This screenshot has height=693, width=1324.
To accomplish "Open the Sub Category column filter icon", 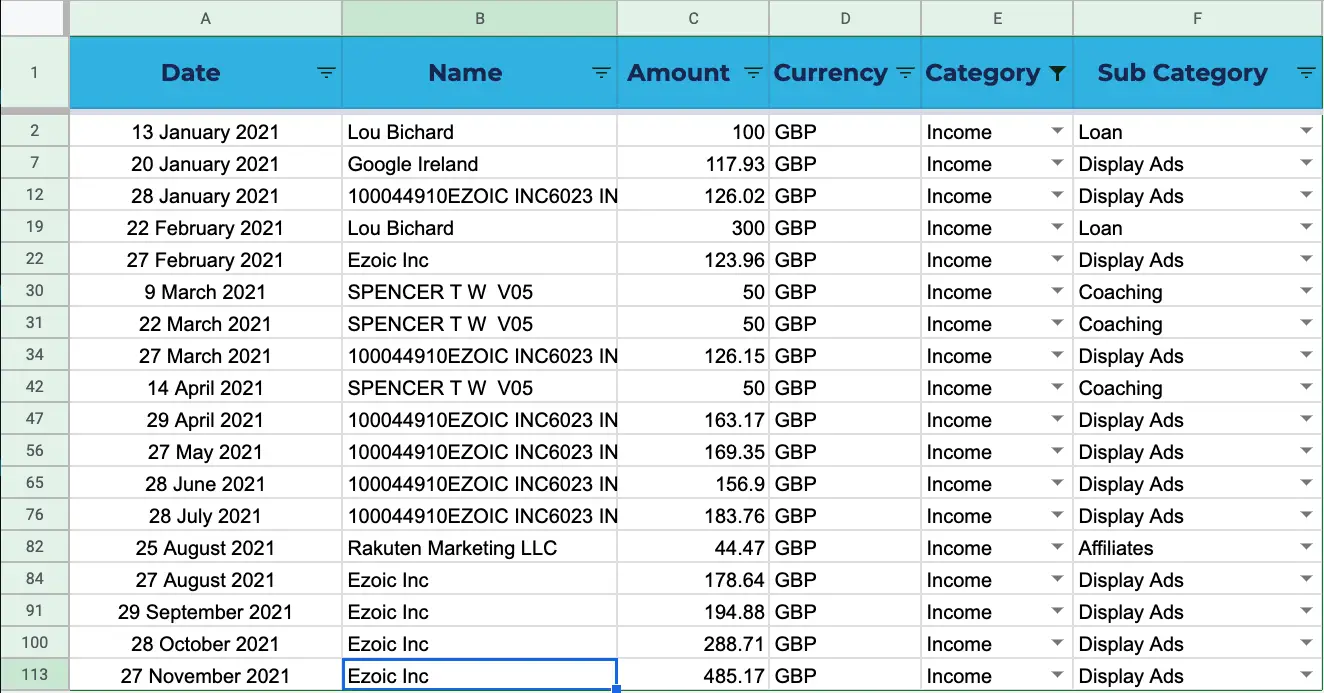I will click(1308, 72).
